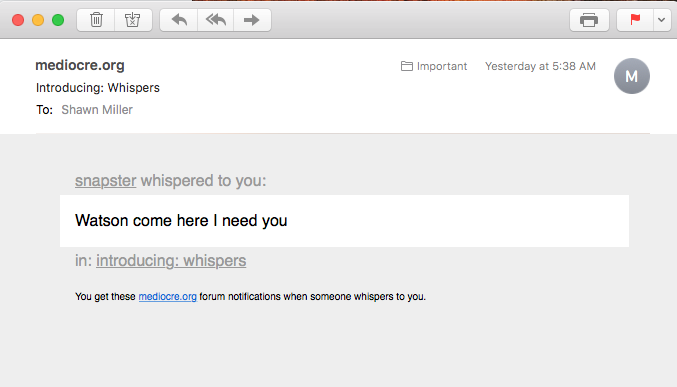Open the introducing: whispers thread link

pyautogui.click(x=171, y=261)
